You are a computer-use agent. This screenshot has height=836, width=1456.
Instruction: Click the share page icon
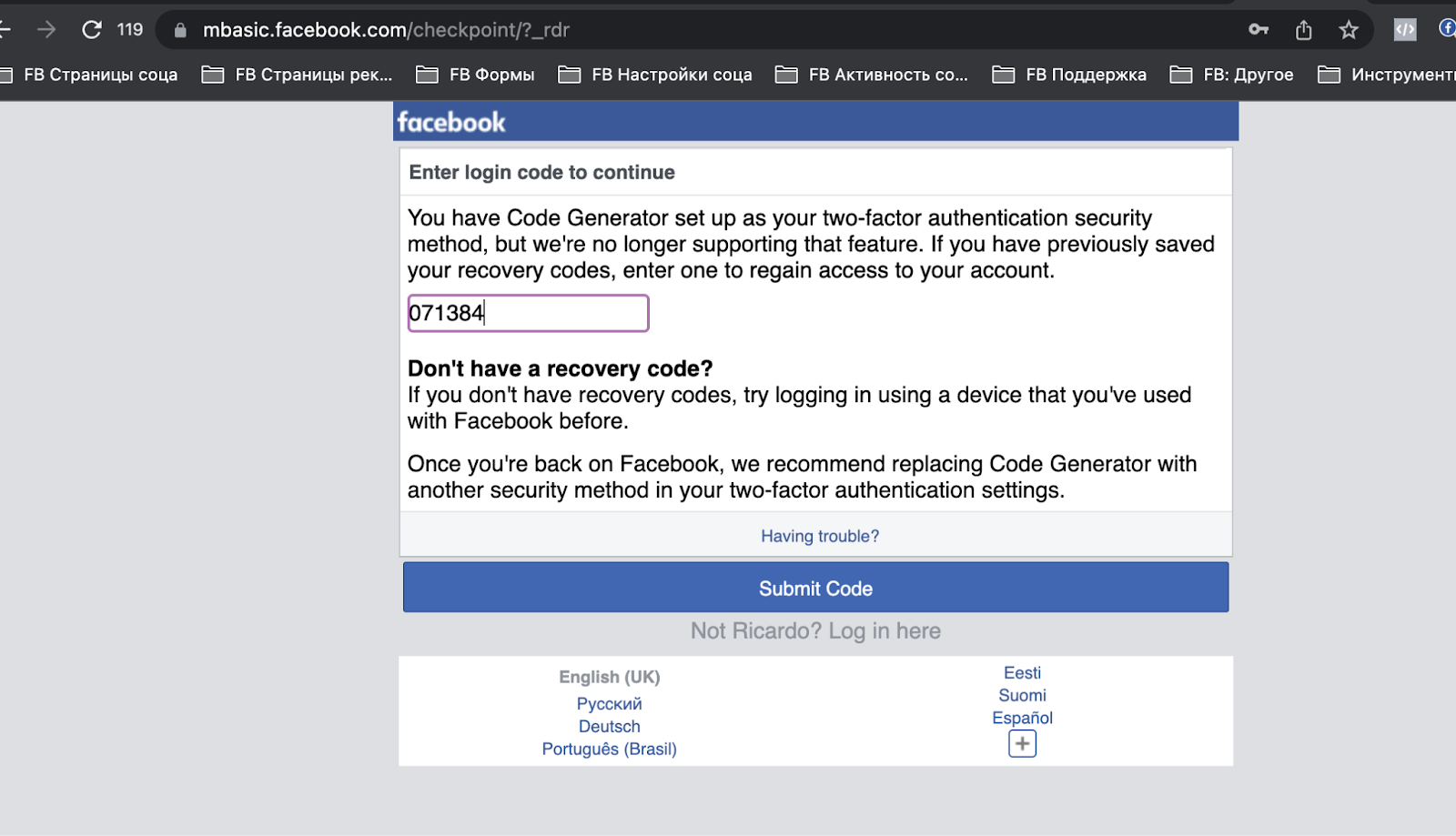[1304, 30]
